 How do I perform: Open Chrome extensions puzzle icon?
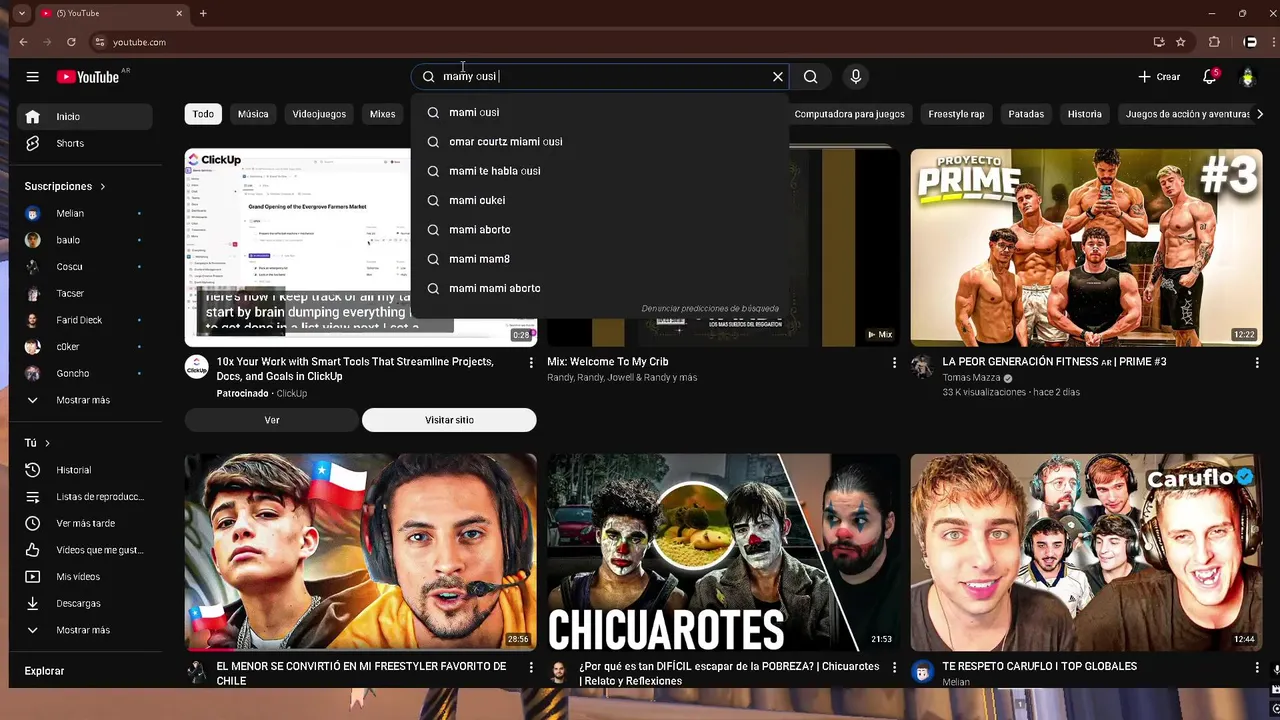1214,42
